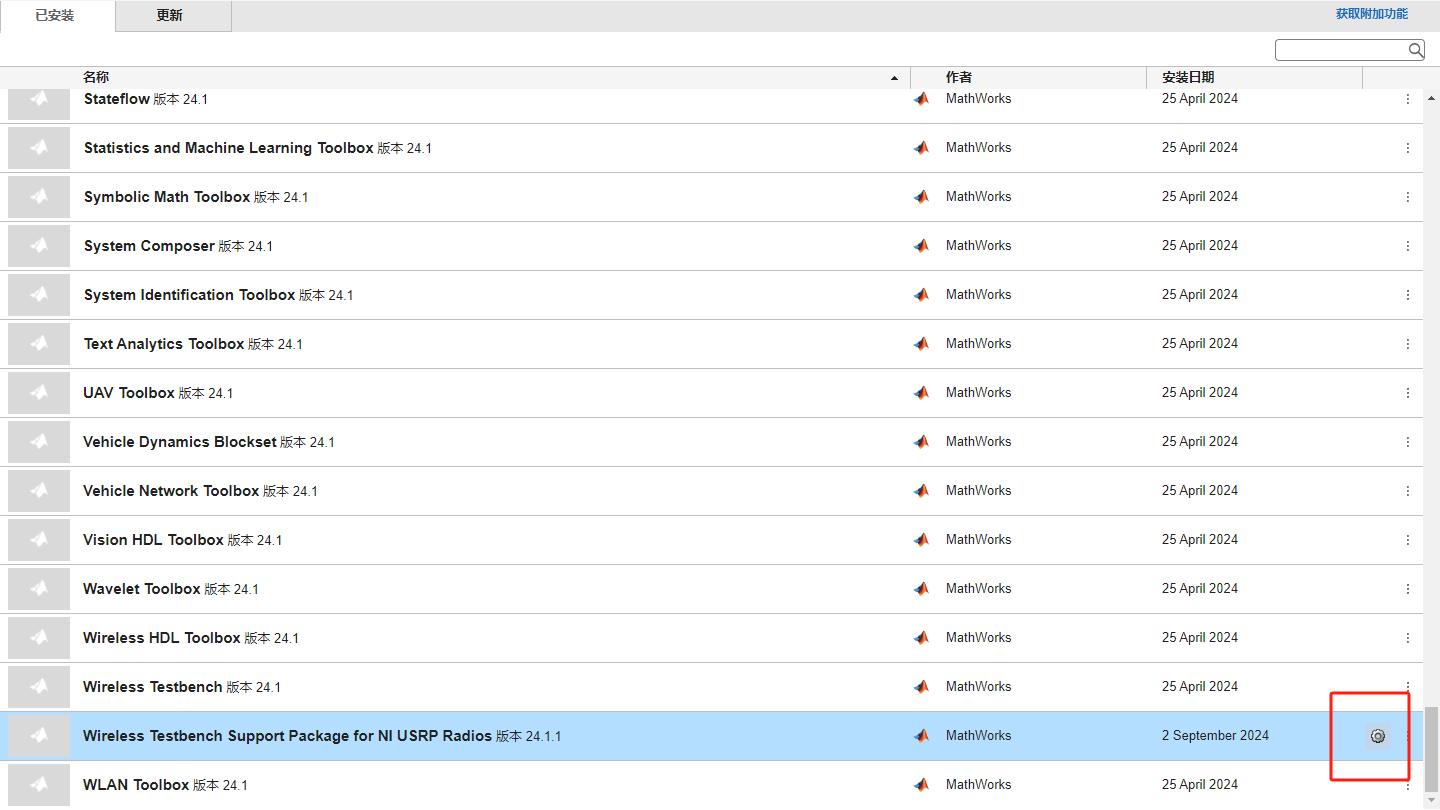Sort by the 作者 column header
Viewport: 1440px width, 810px height.
click(959, 77)
